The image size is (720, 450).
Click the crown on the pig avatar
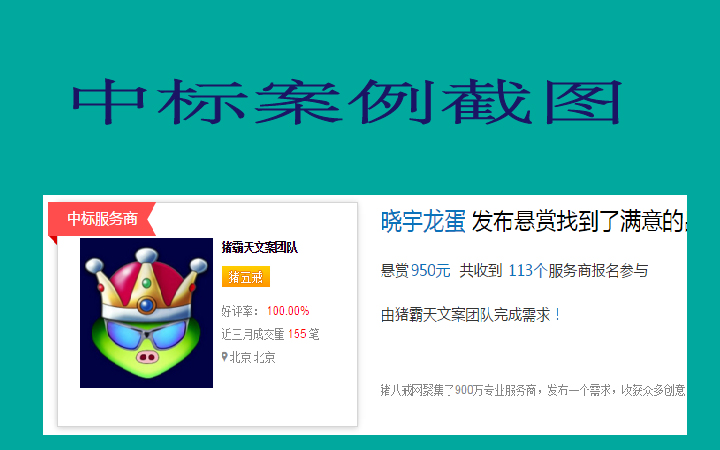[x=146, y=285]
